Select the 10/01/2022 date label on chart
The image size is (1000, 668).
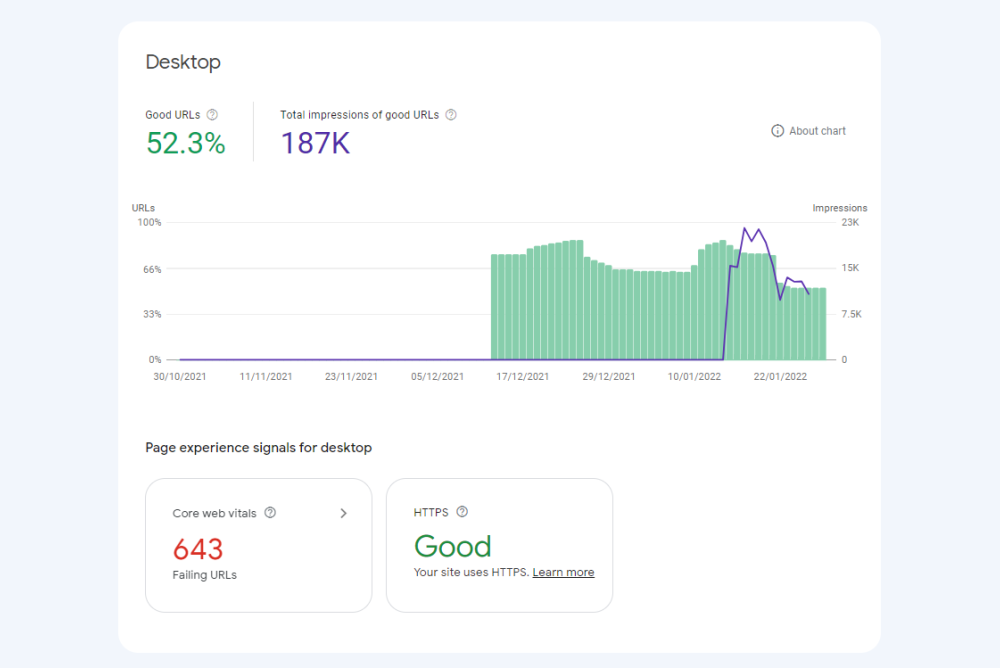tap(695, 376)
